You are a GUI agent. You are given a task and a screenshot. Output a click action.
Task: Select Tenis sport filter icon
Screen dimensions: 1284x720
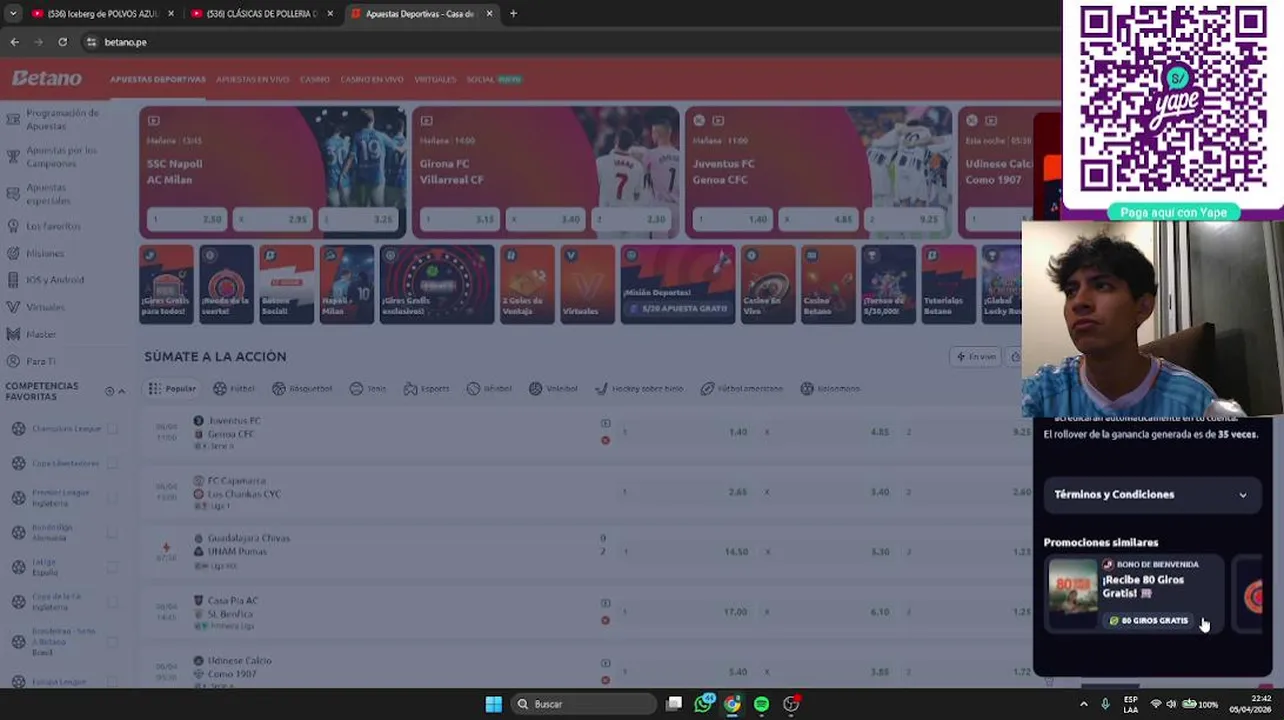pos(356,388)
